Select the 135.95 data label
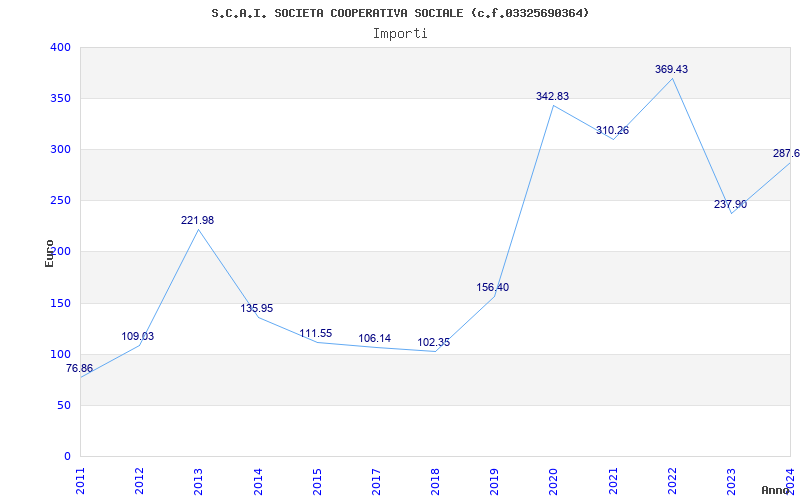 257,308
